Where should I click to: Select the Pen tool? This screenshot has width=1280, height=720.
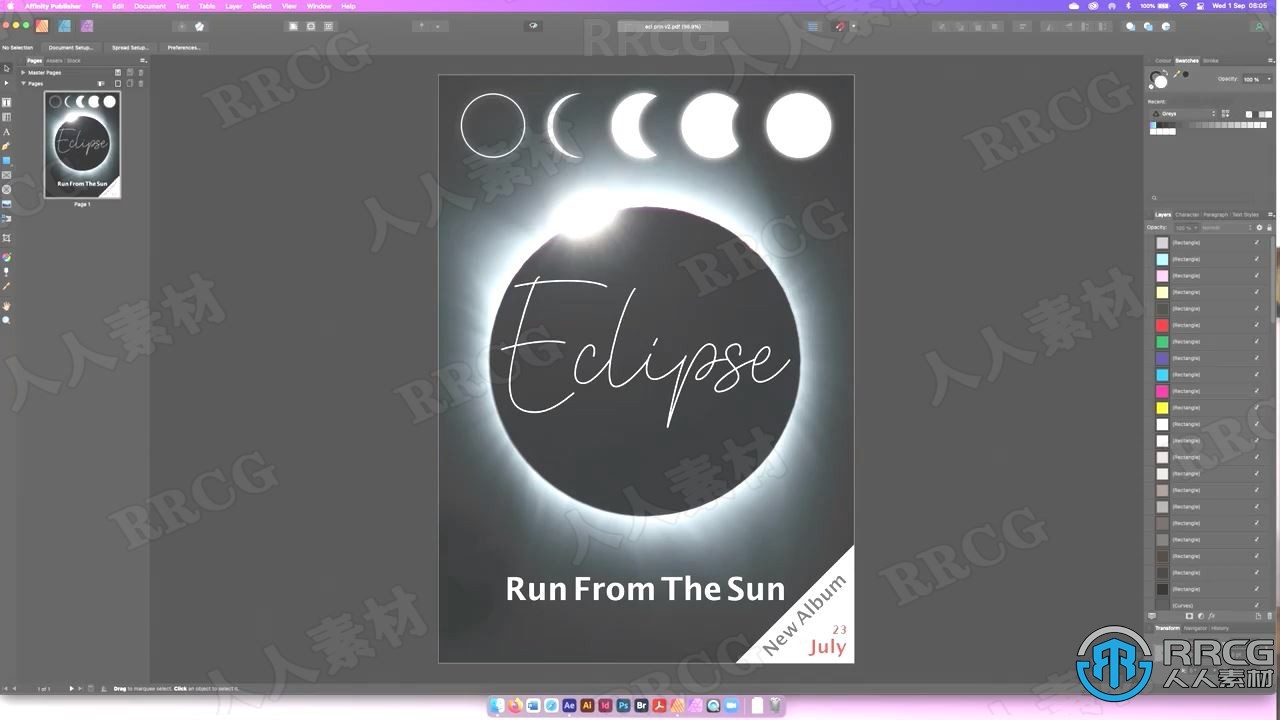(x=7, y=146)
